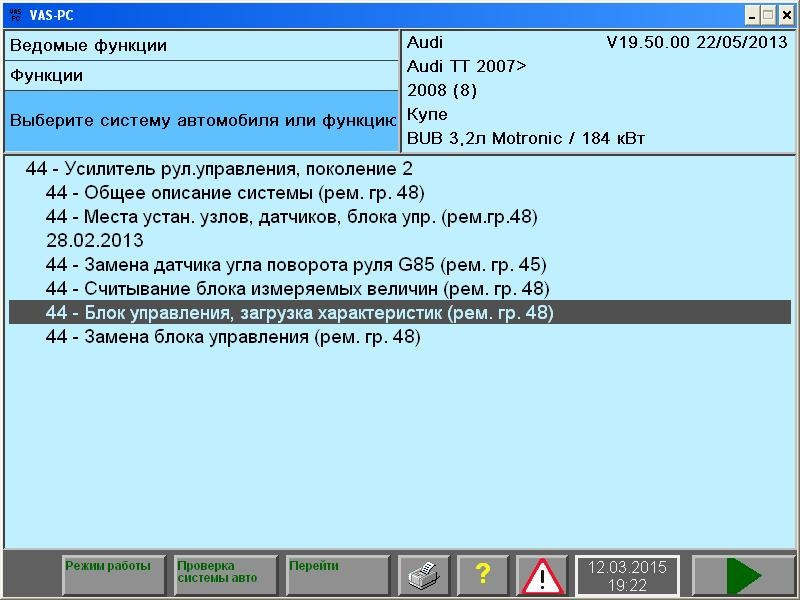Select 44 - Замена блока управления
The width and height of the screenshot is (800, 600).
[x=220, y=338]
